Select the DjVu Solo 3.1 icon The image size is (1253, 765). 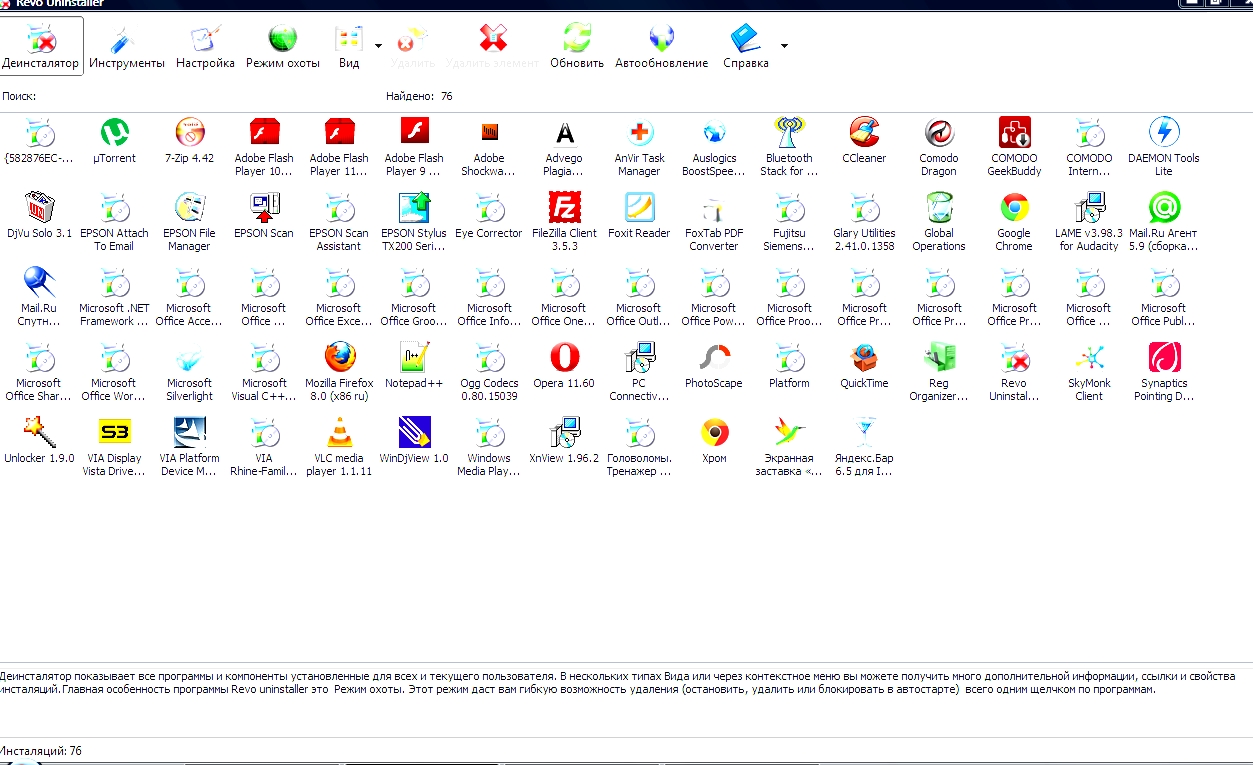pyautogui.click(x=40, y=207)
